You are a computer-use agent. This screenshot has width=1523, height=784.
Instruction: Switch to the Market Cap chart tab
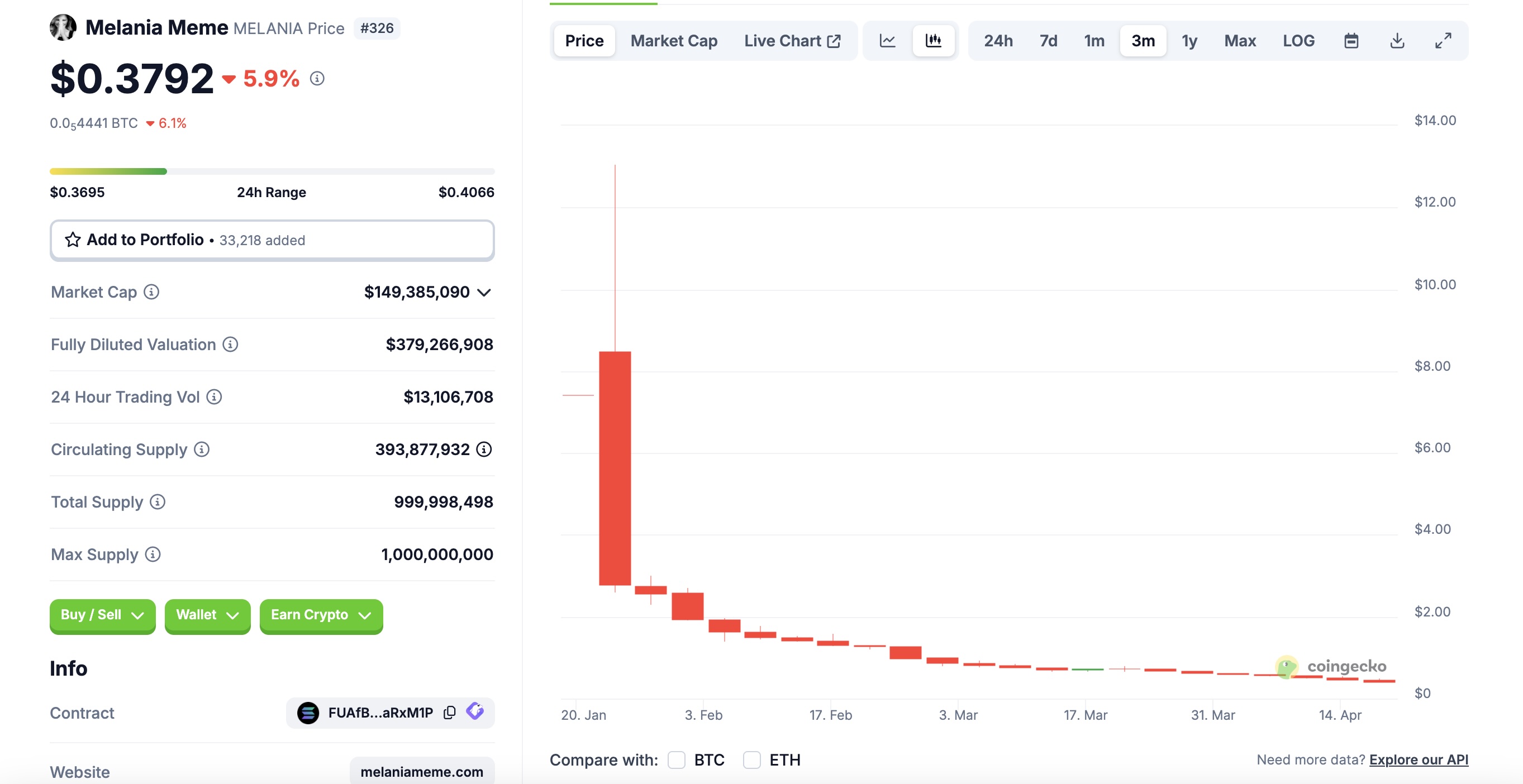(673, 41)
